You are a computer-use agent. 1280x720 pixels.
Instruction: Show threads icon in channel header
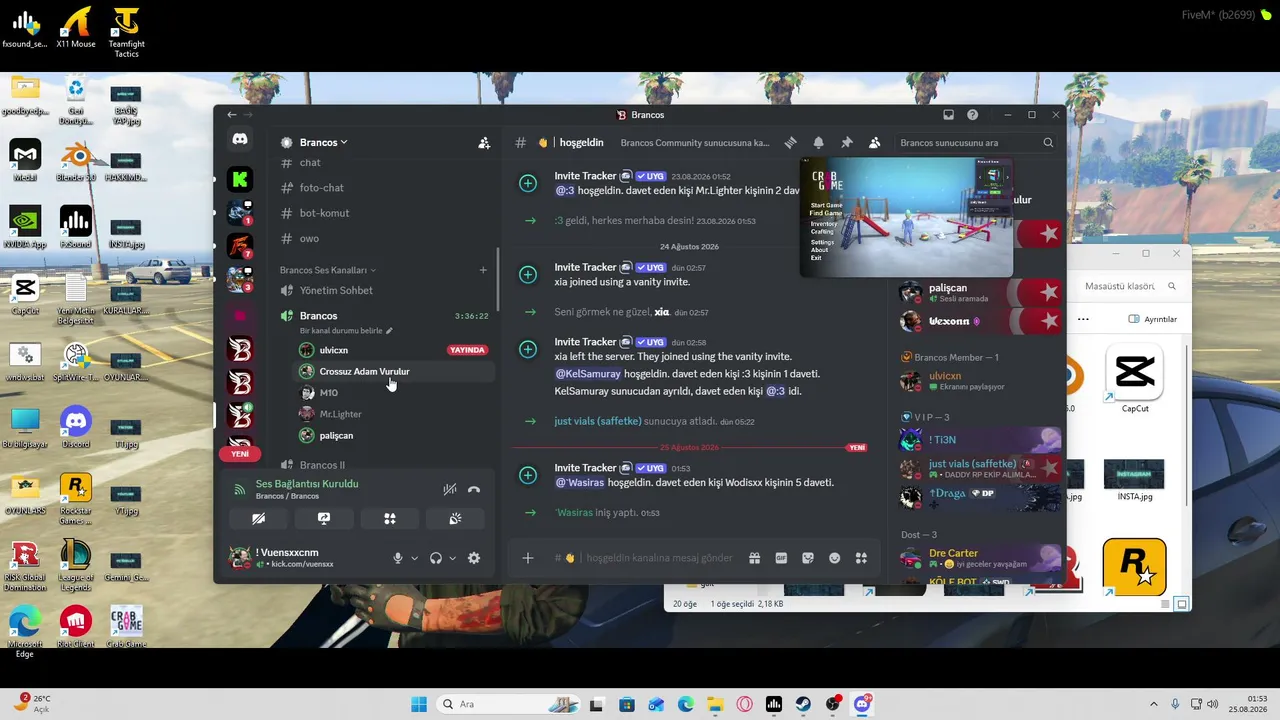coord(790,143)
